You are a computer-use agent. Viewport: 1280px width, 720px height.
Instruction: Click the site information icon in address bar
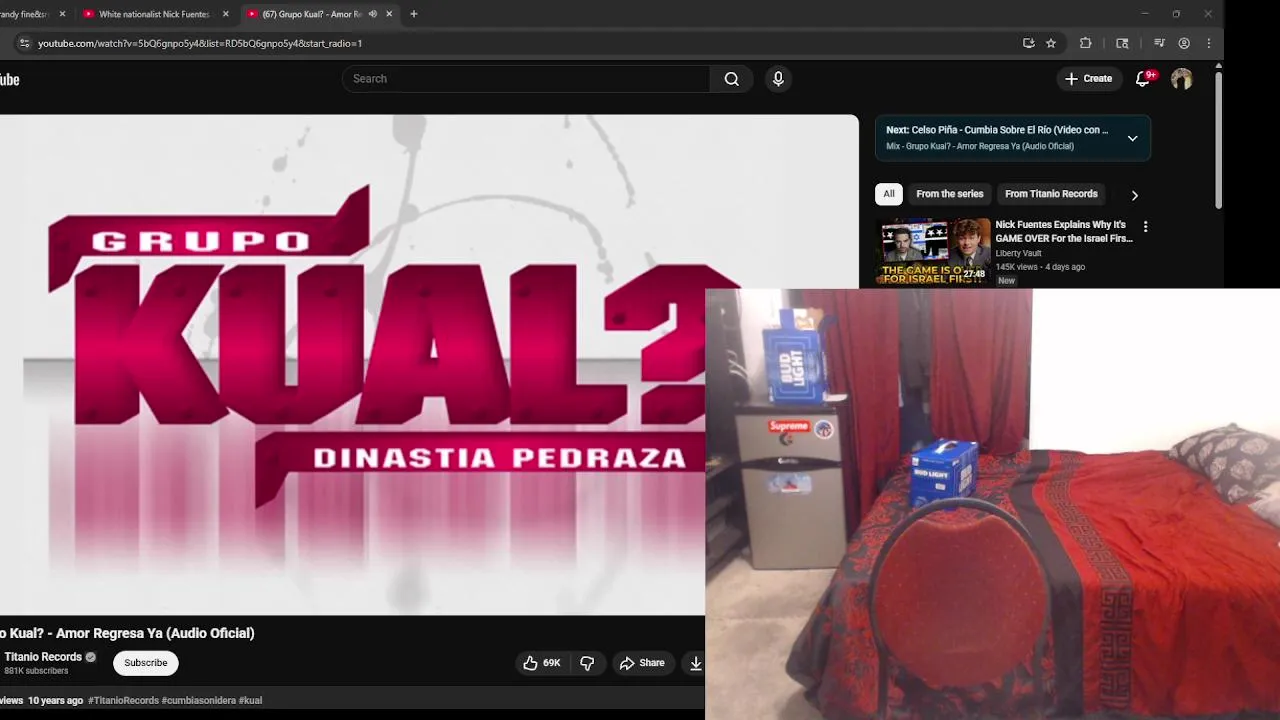pos(24,43)
